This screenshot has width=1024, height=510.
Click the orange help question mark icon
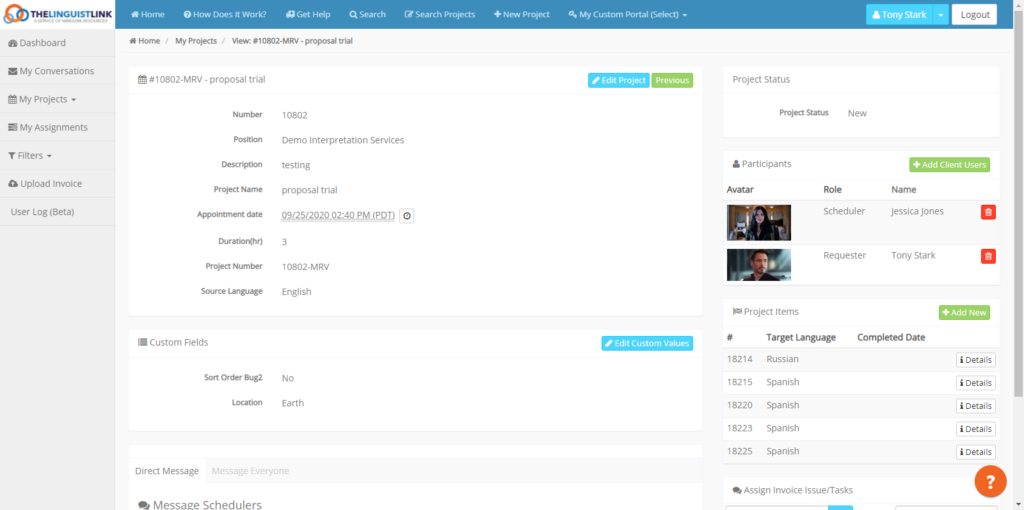(989, 481)
